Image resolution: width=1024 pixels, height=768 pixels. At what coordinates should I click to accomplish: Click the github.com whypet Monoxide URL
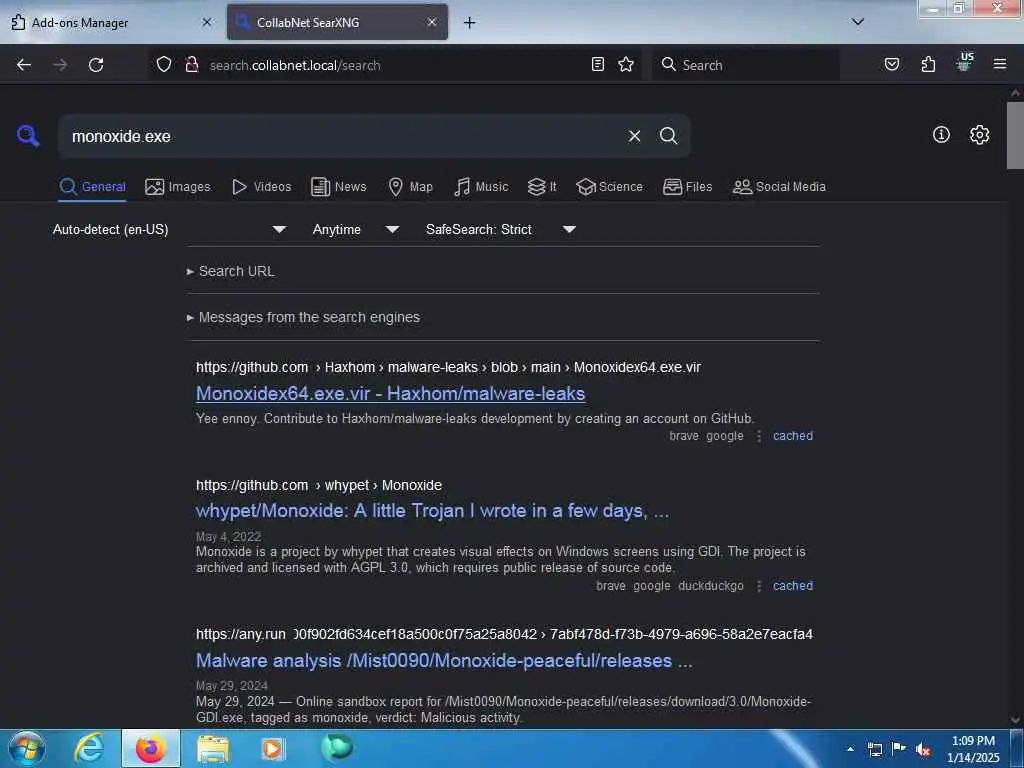click(319, 485)
